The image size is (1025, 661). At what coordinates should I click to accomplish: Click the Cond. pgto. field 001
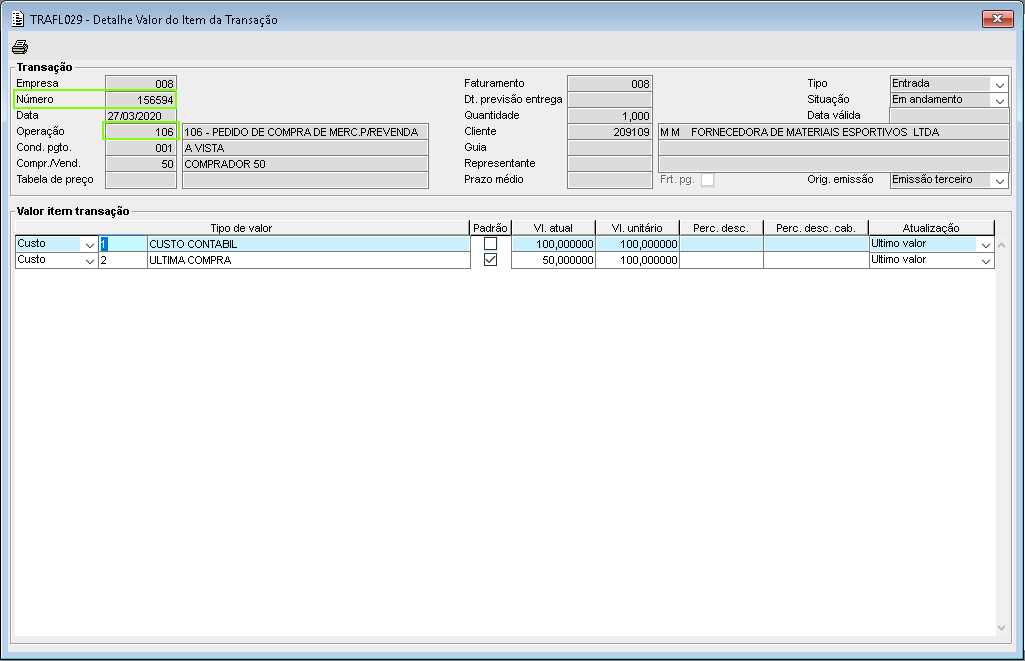[x=141, y=148]
